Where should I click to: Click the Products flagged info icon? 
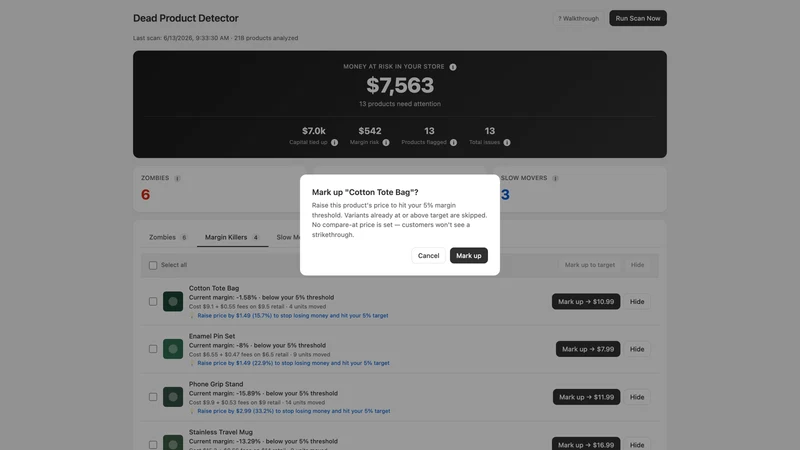pos(453,143)
